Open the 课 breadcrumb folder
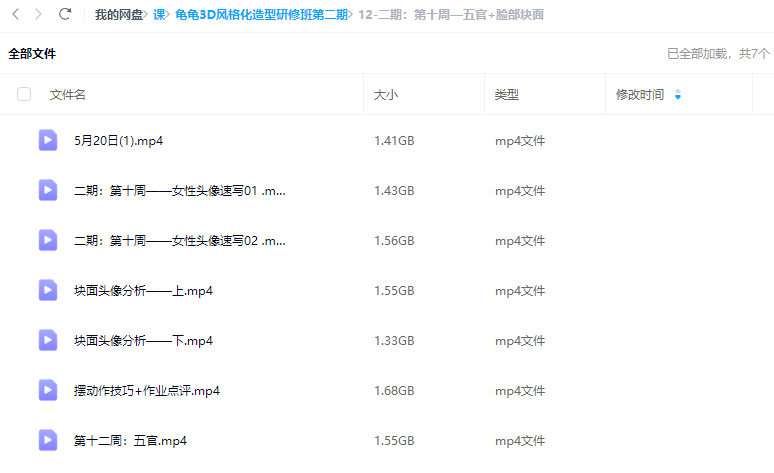Image resolution: width=774 pixels, height=473 pixels. tap(158, 15)
